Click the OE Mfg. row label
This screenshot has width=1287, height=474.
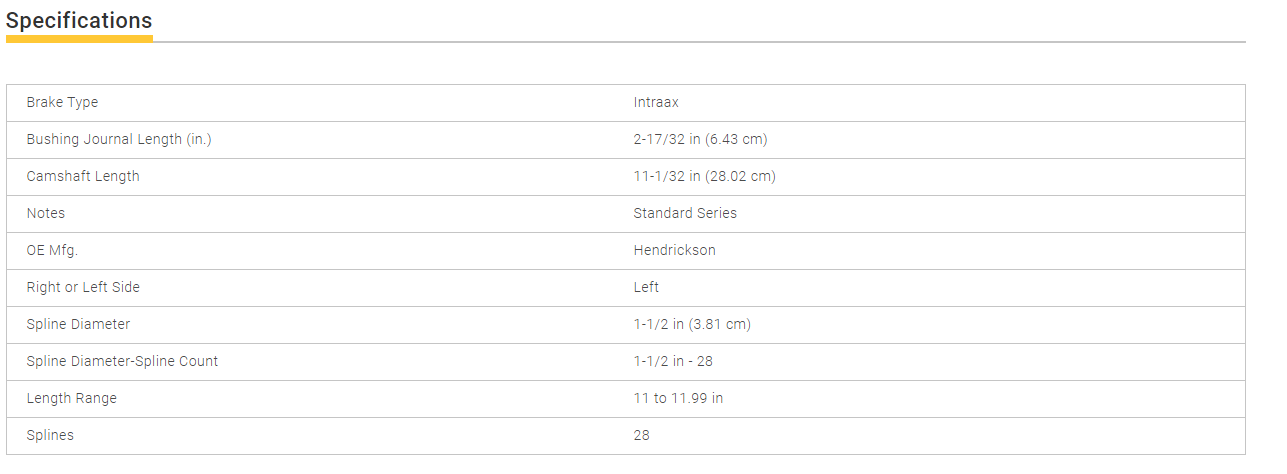click(52, 250)
